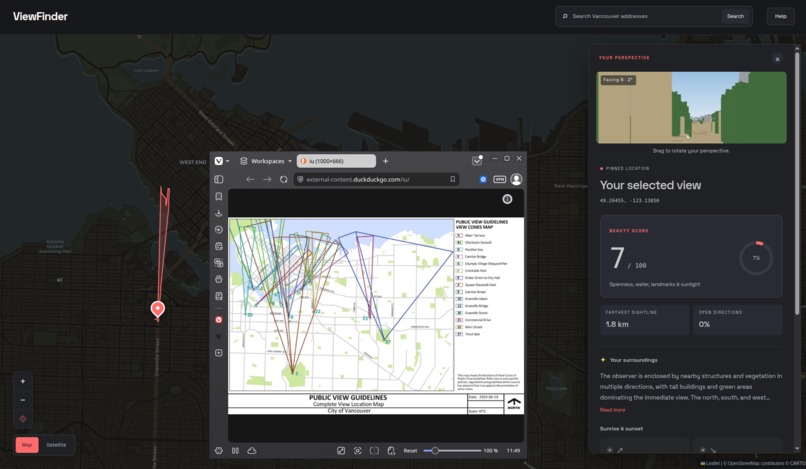
Task: Open the Translate side panel
Action: coord(218,263)
